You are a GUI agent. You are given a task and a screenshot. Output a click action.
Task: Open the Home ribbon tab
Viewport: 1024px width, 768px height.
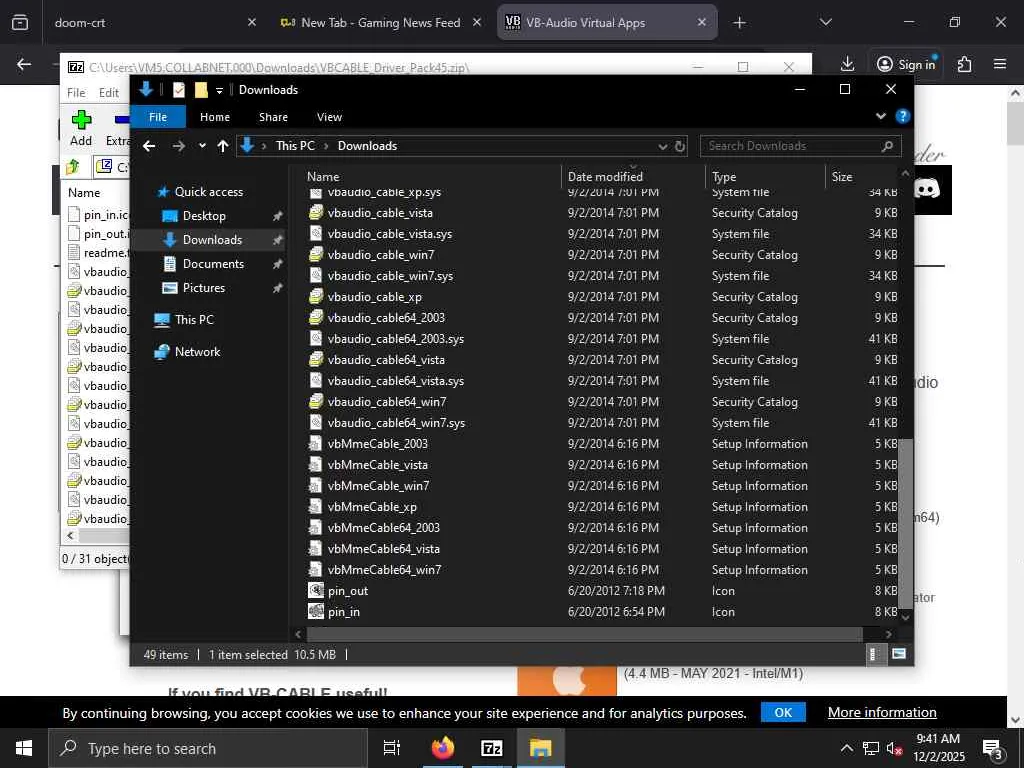pyautogui.click(x=215, y=117)
